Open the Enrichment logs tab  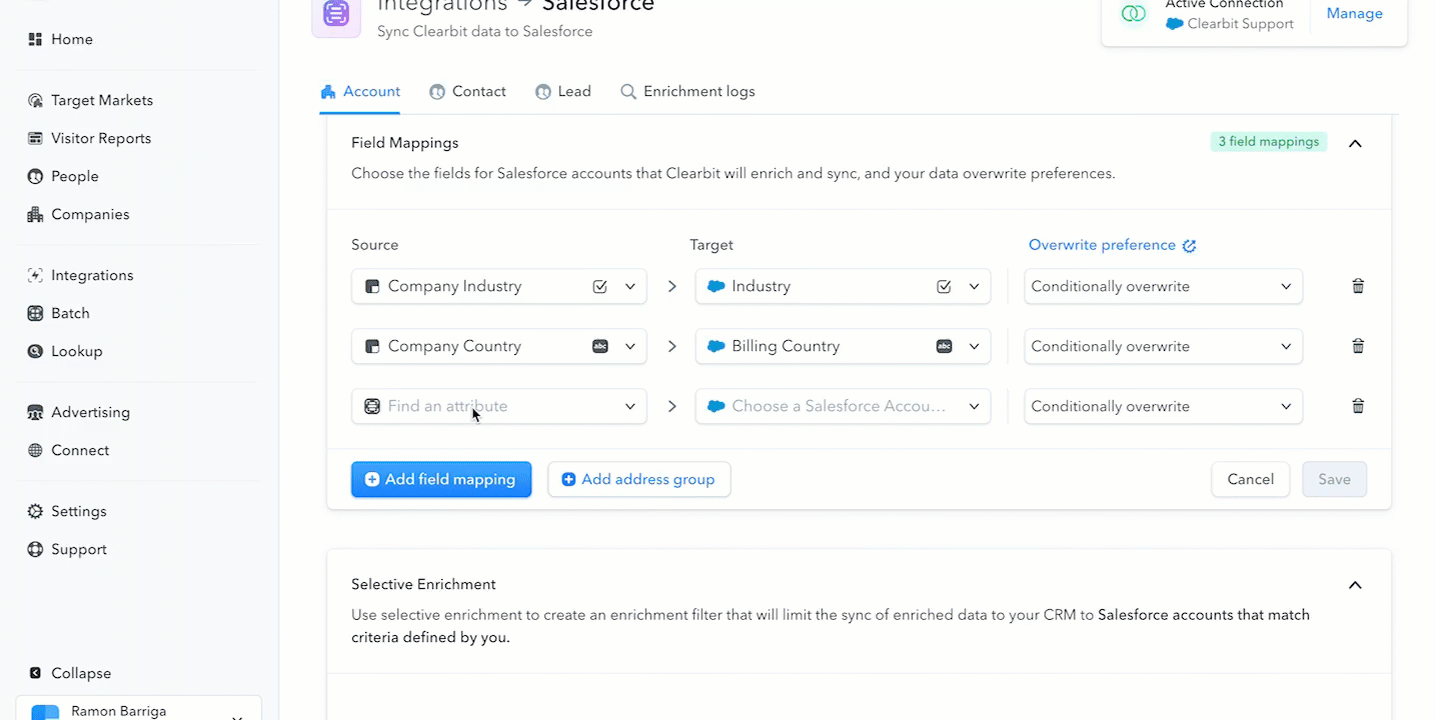pos(688,91)
